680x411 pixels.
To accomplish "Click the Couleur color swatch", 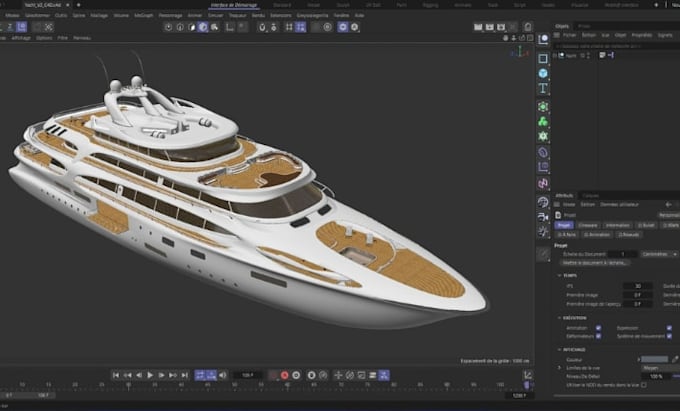I will (654, 359).
